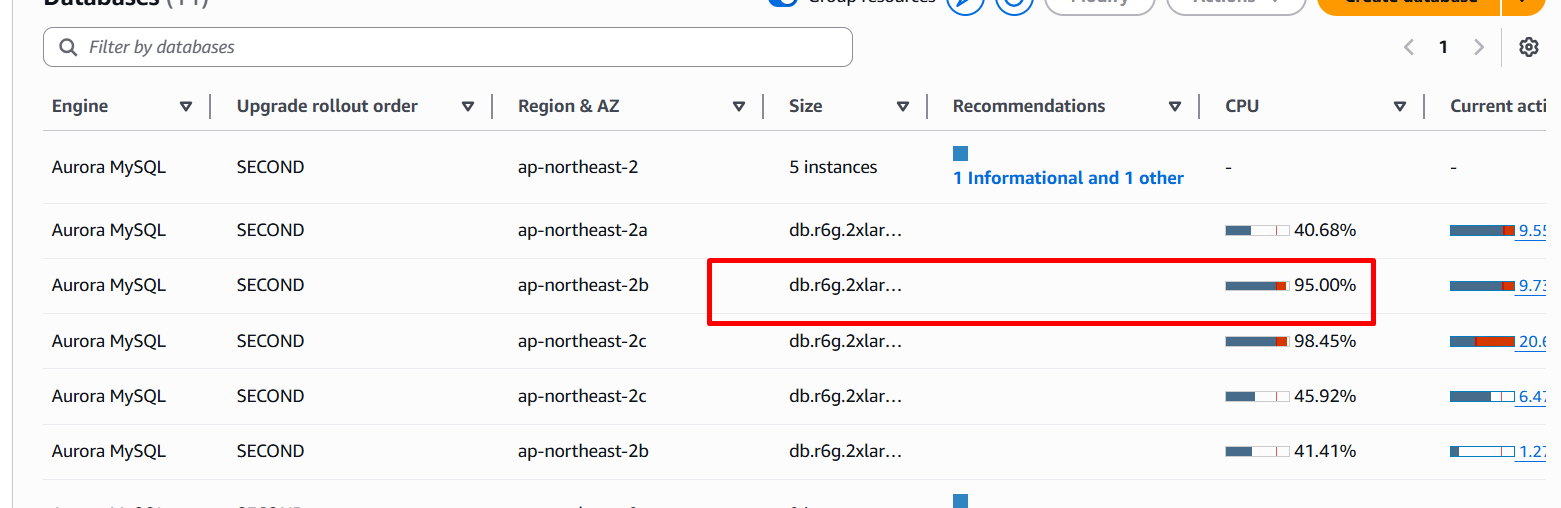Viewport: 1561px width, 508px height.
Task: Click the CPU usage bar next to 41.41%
Action: [1257, 451]
